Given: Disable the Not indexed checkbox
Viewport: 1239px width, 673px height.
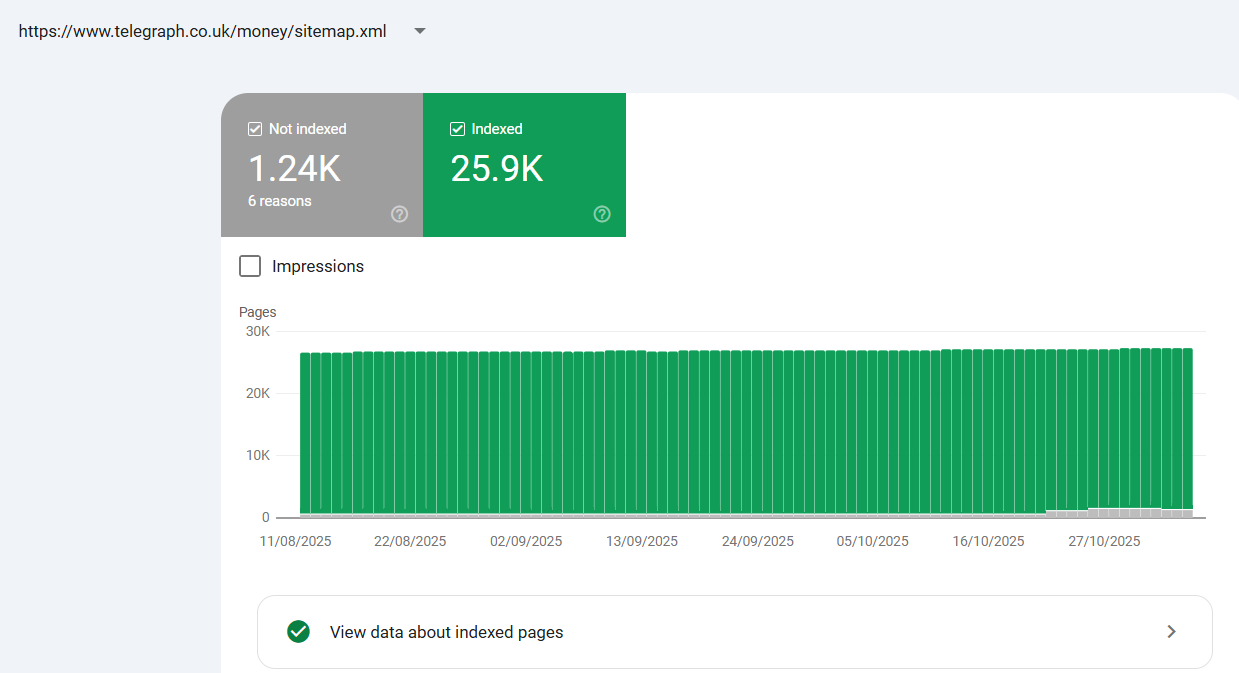Looking at the screenshot, I should pos(253,128).
